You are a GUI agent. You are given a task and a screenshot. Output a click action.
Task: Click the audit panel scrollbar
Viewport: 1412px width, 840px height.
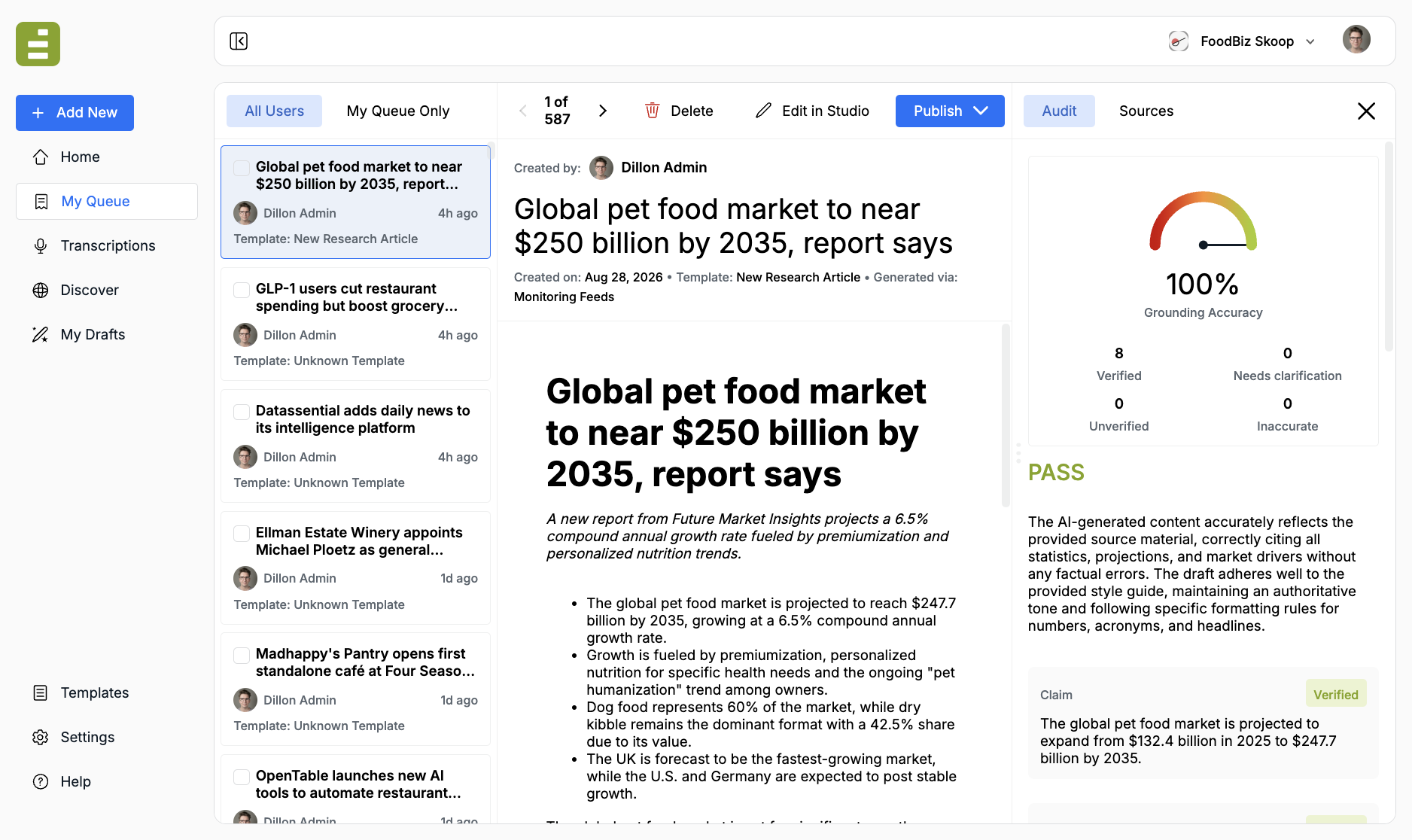pyautogui.click(x=1389, y=248)
